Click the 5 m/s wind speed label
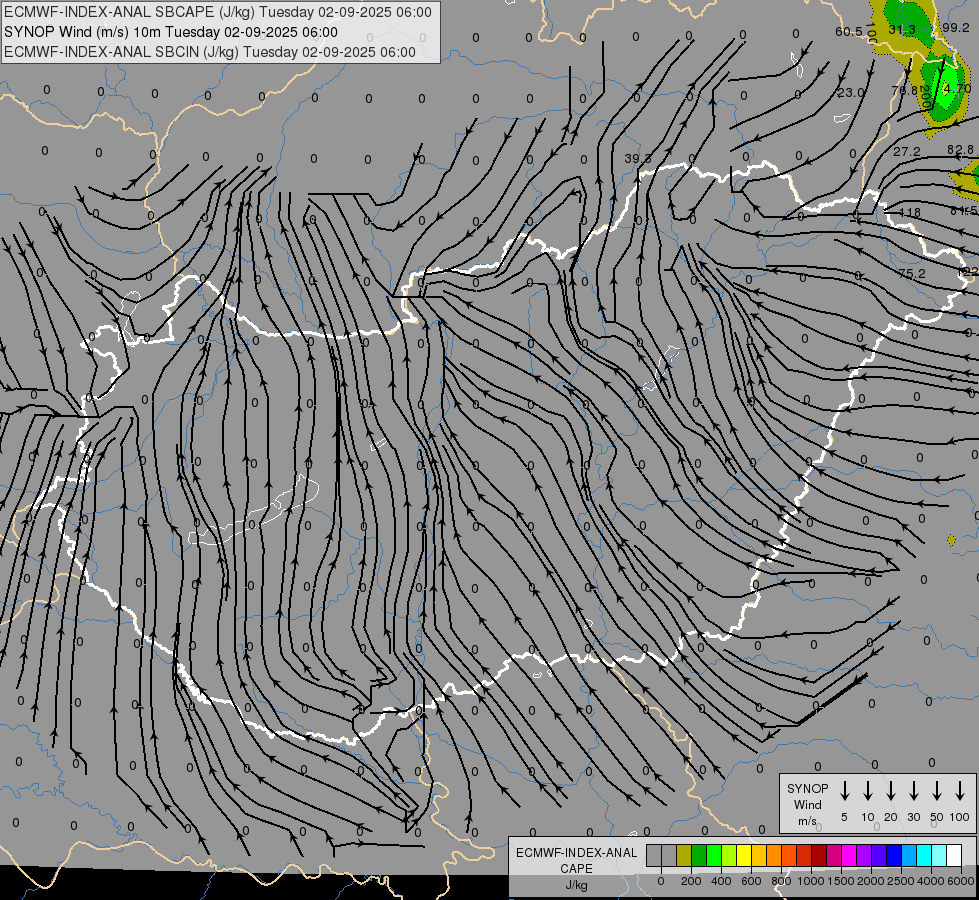This screenshot has width=979, height=900. pos(844,817)
